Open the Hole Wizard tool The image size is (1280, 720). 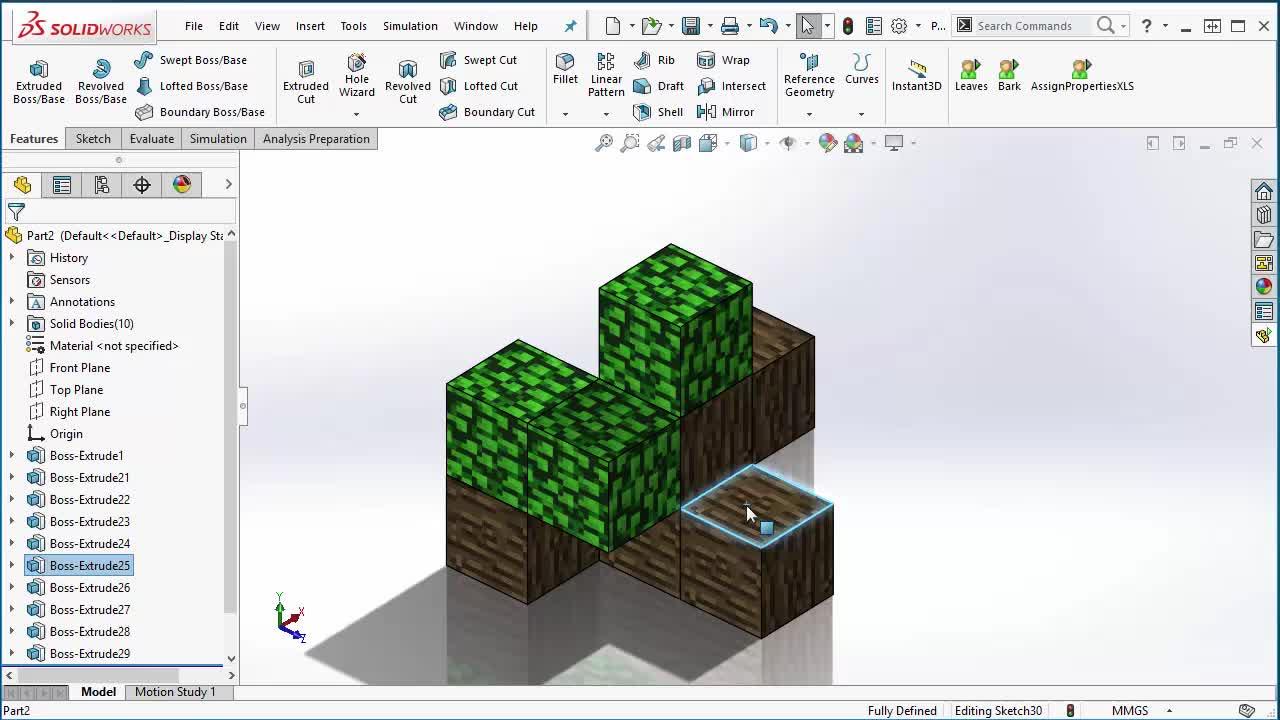356,79
